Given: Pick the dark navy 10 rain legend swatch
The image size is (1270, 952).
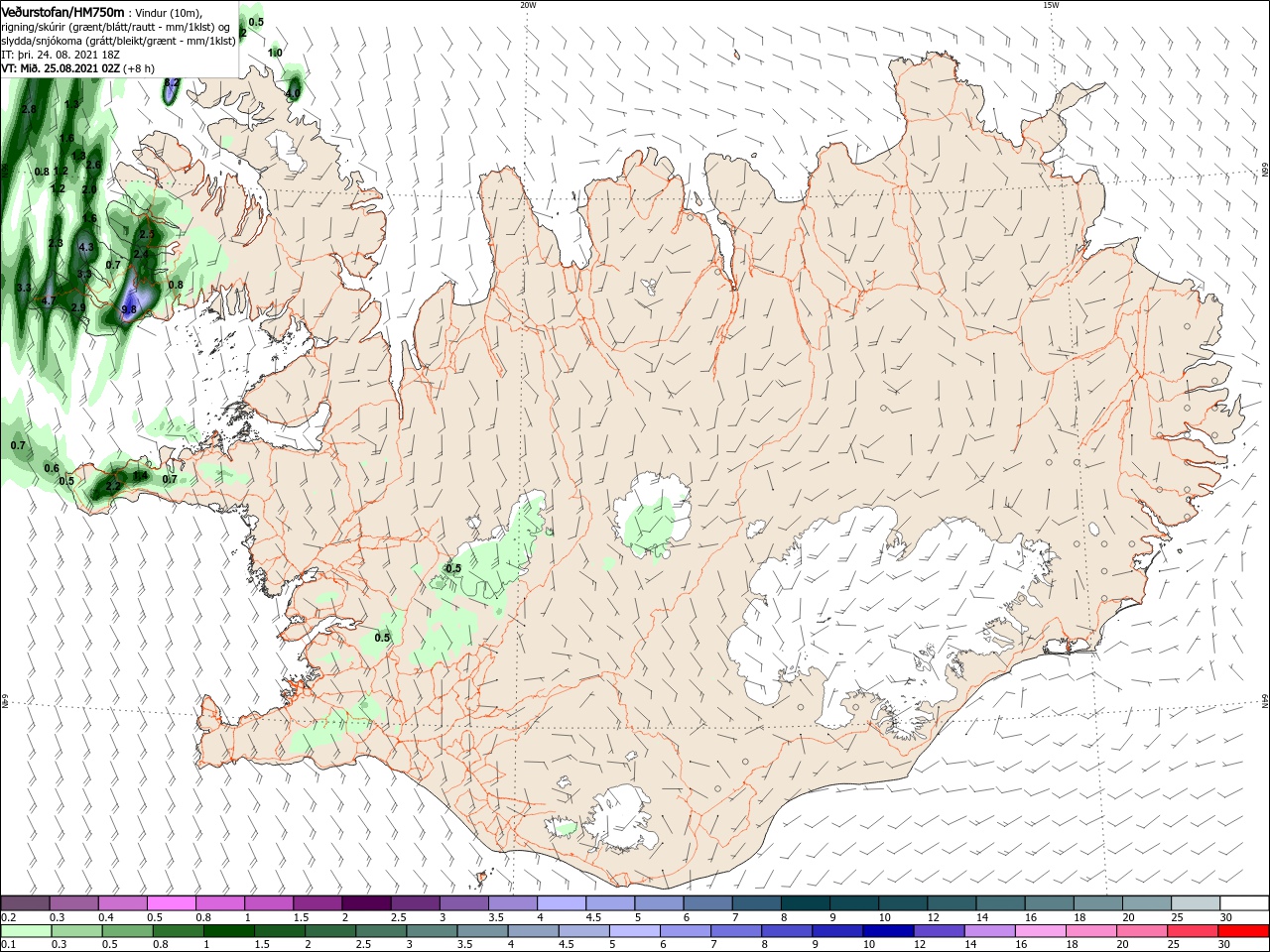Looking at the screenshot, I should pos(886,931).
